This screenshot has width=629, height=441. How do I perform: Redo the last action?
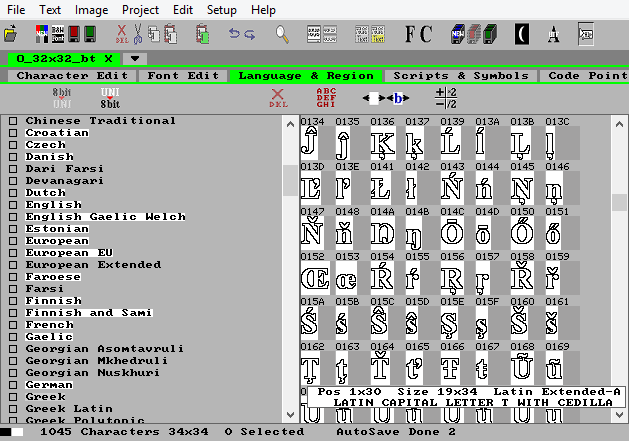click(250, 34)
